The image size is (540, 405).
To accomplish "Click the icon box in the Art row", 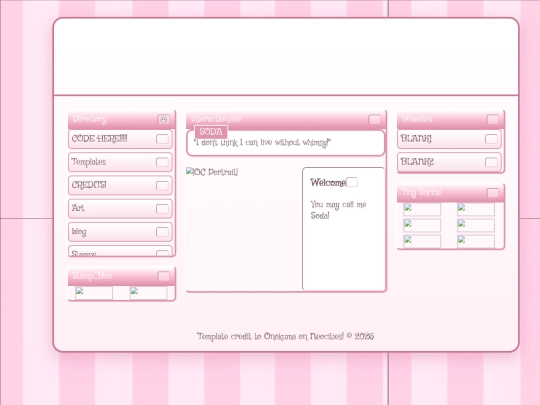I will [x=162, y=209].
